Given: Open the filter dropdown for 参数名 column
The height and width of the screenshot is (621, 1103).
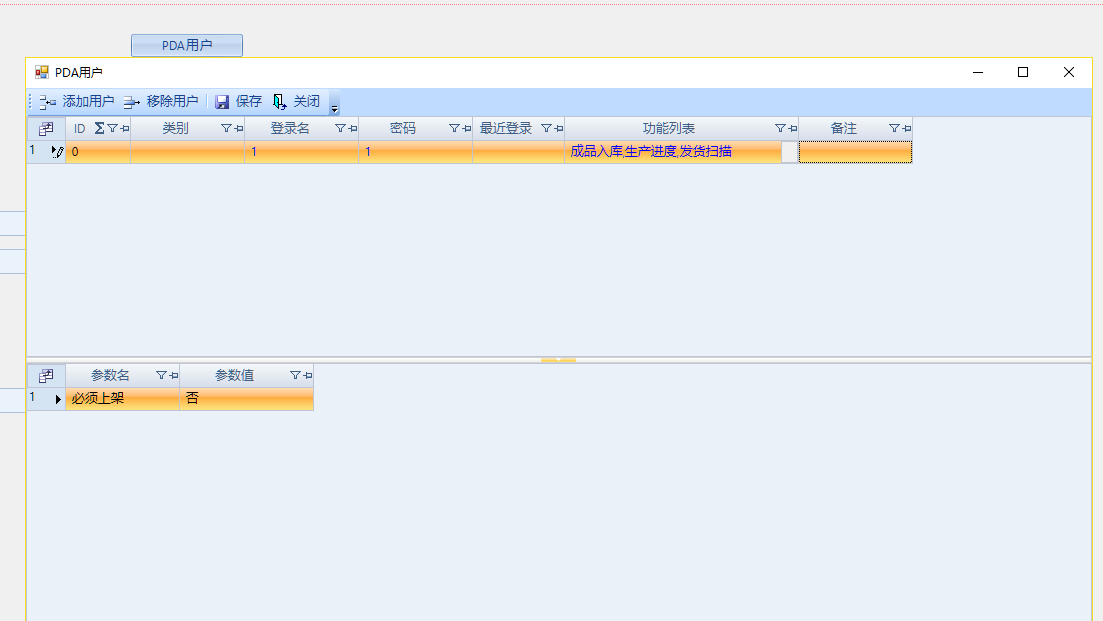Looking at the screenshot, I should (161, 376).
